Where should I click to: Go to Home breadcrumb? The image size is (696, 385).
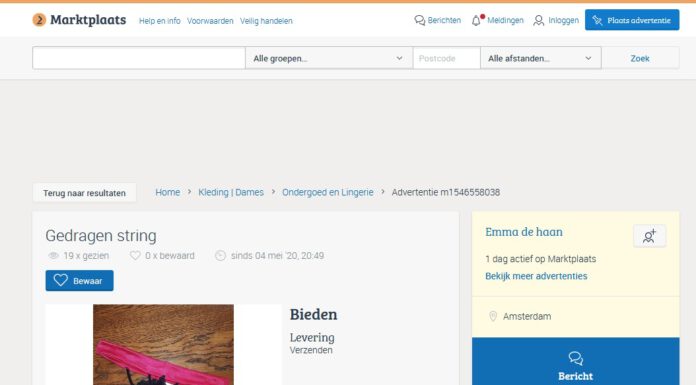tap(168, 192)
